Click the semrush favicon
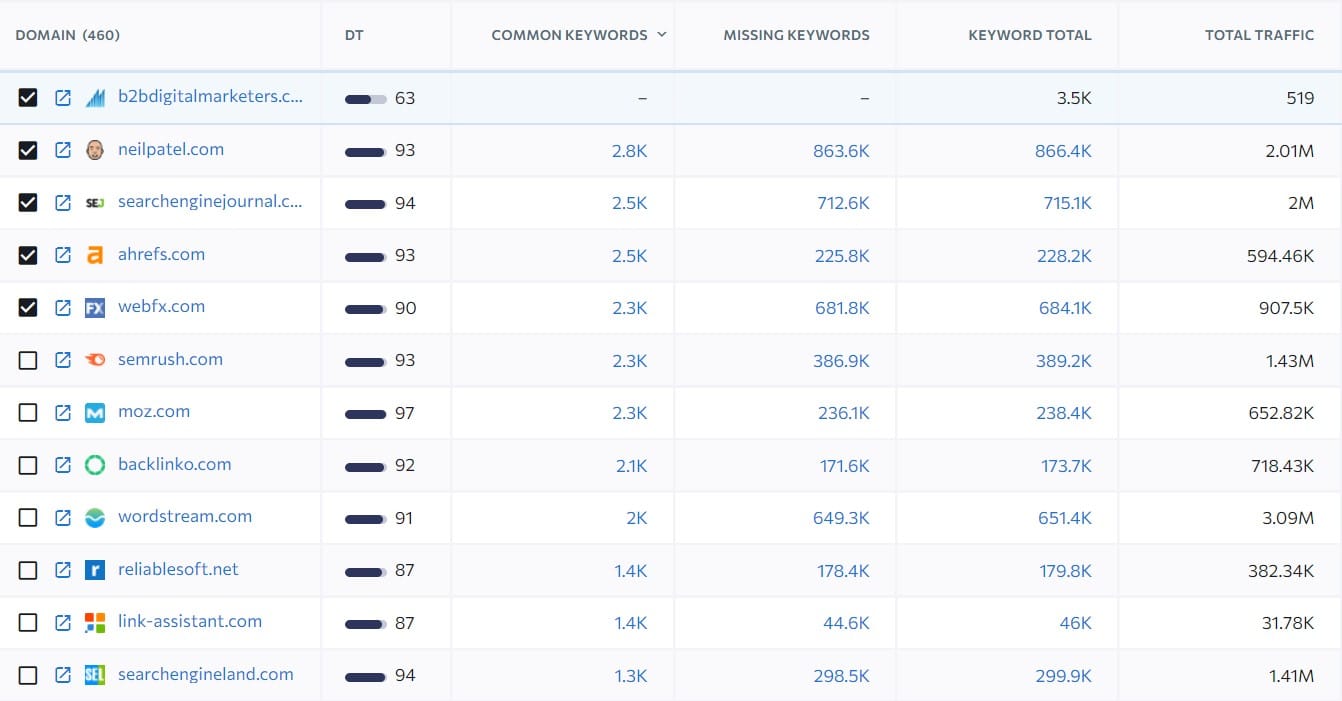The height and width of the screenshot is (701, 1342). coord(95,360)
